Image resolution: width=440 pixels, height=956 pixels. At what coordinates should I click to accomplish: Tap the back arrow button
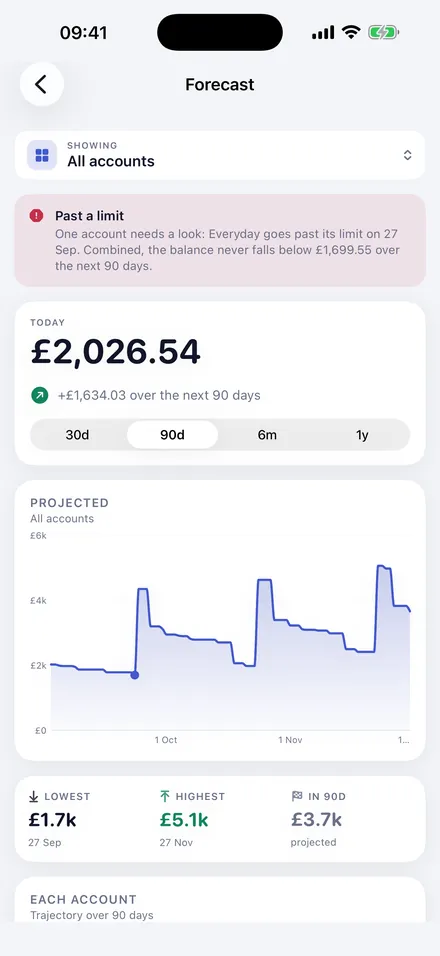tap(41, 84)
